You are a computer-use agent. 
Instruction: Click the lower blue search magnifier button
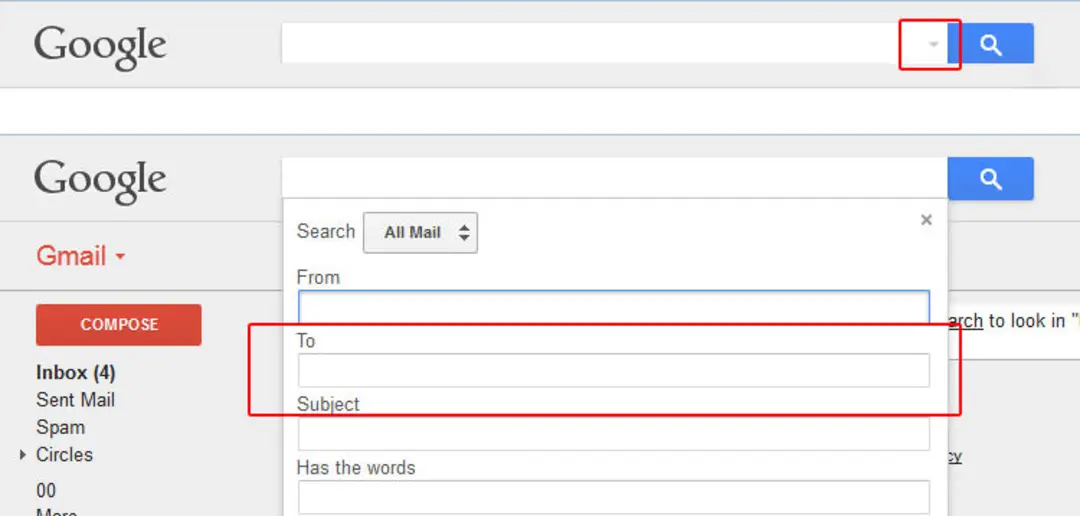pyautogui.click(x=990, y=178)
